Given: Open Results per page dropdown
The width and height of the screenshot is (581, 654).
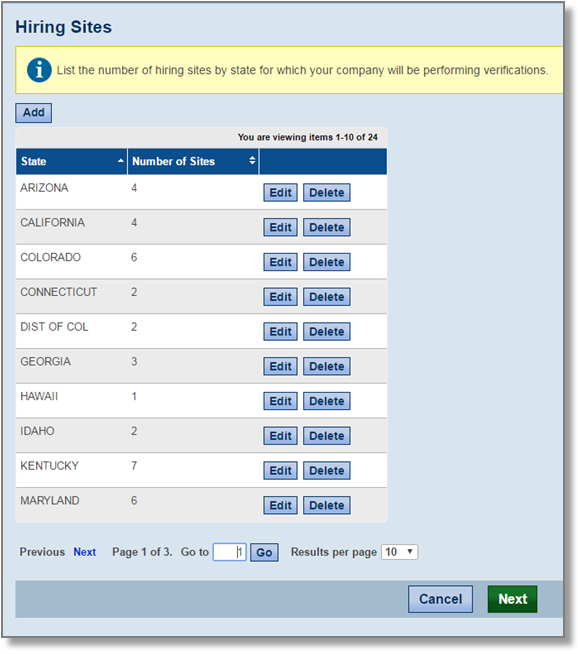Looking at the screenshot, I should (399, 552).
